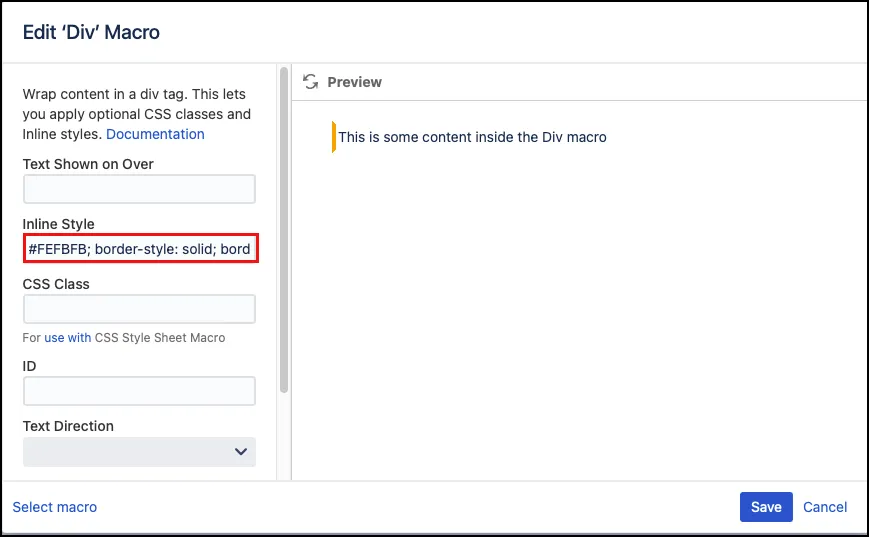The image size is (869, 537).
Task: Click the 'Edit 'Div' Macro' title
Action: [91, 32]
